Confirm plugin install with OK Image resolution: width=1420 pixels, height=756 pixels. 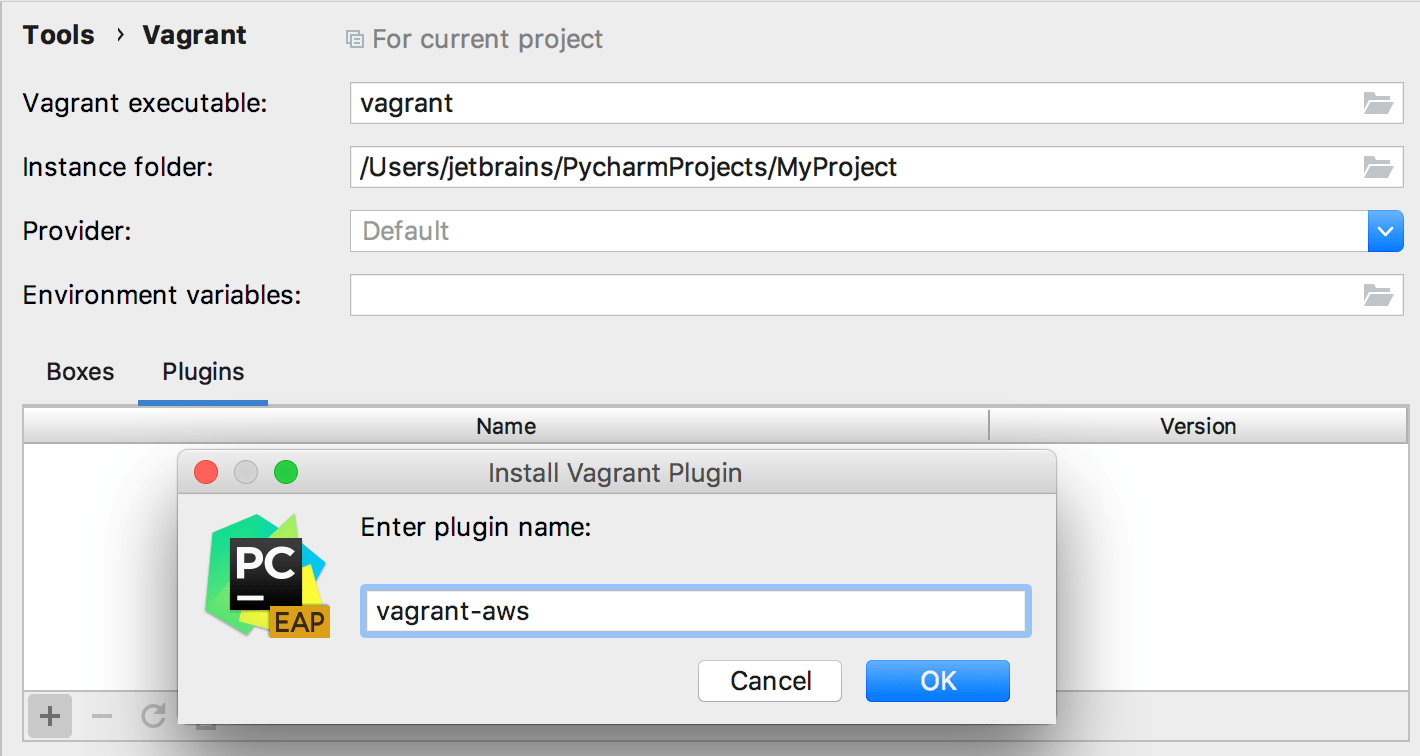[x=937, y=681]
